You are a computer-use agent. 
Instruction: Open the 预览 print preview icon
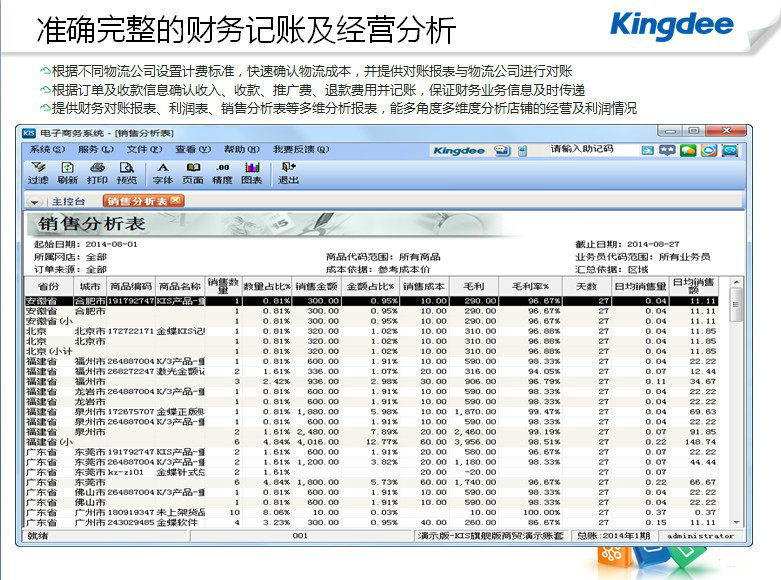point(127,173)
